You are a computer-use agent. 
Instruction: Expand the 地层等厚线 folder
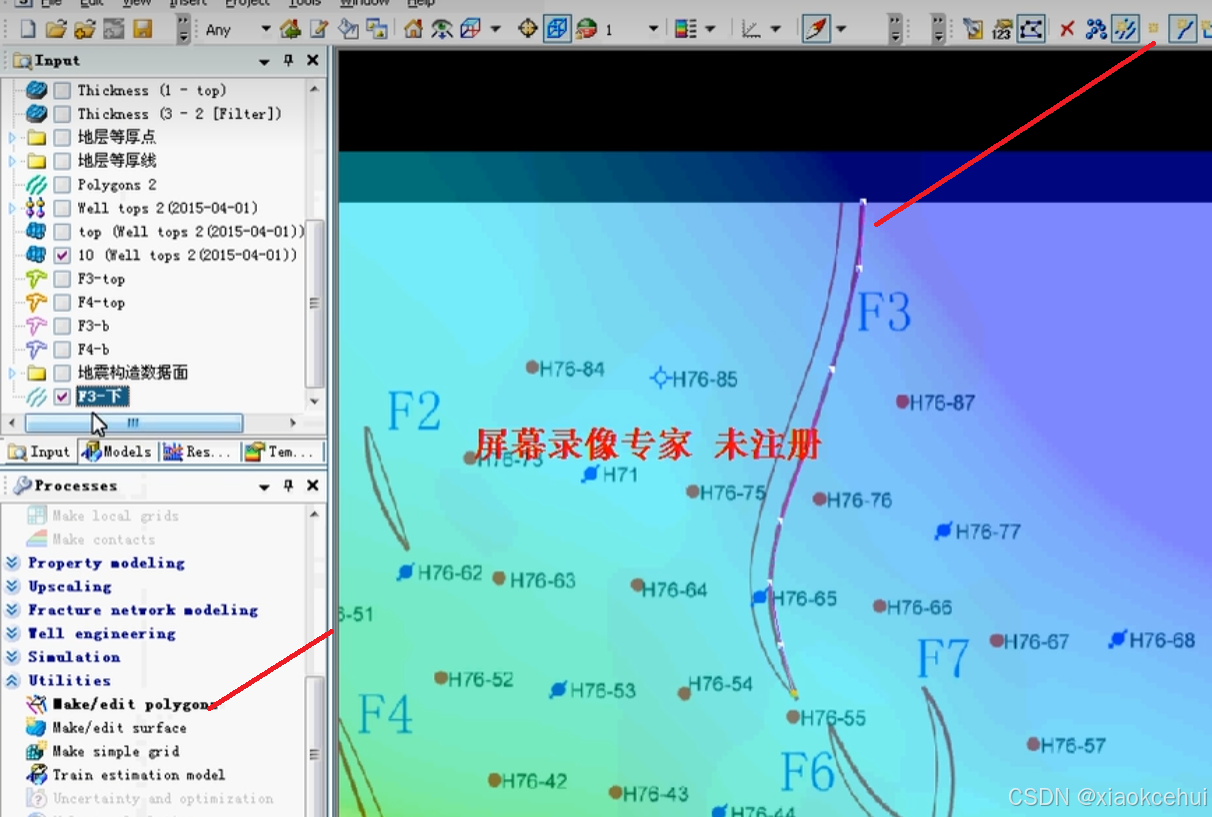[x=12, y=161]
